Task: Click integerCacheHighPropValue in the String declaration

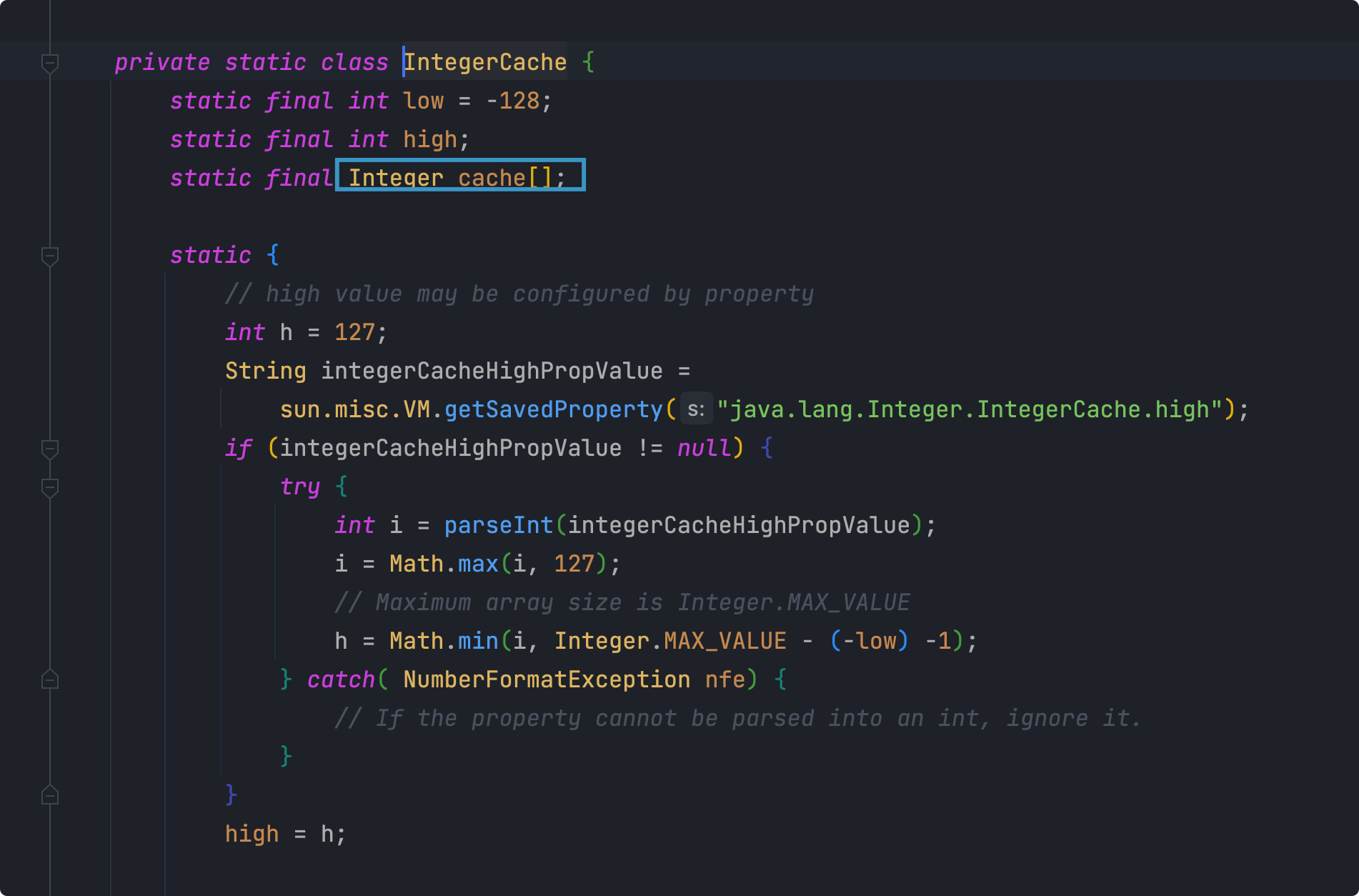Action: click(492, 371)
